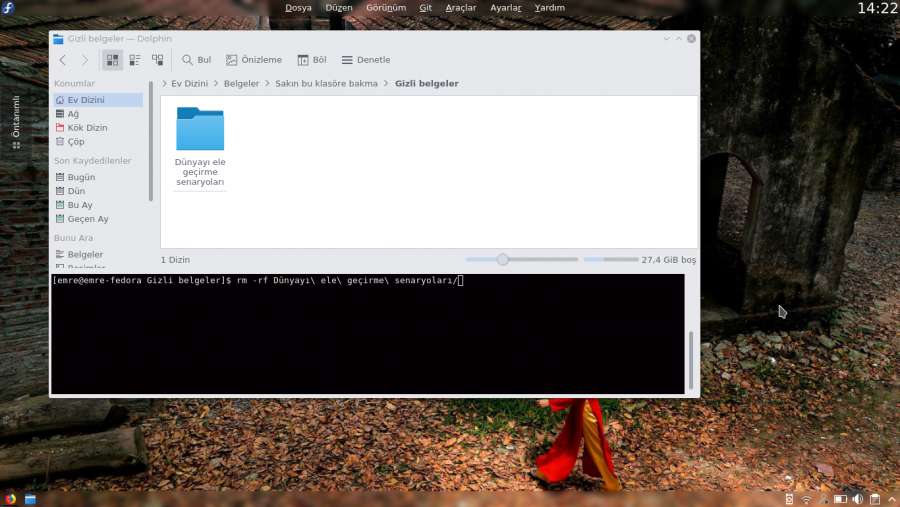Select Kök Dizin in Places panel
Image resolution: width=900 pixels, height=507 pixels.
click(x=98, y=127)
